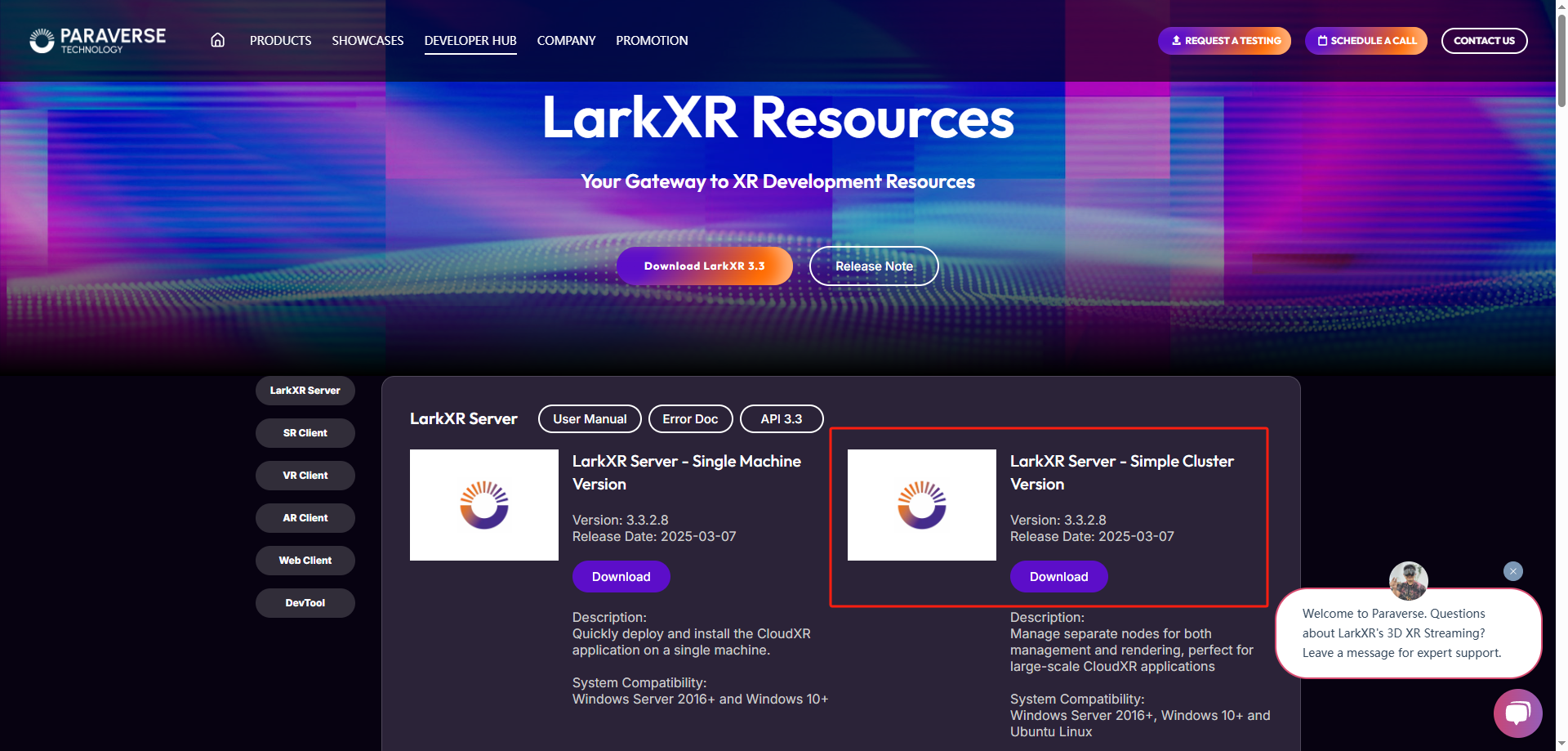Open the User Manual link
This screenshot has width=1568, height=751.
click(x=590, y=418)
